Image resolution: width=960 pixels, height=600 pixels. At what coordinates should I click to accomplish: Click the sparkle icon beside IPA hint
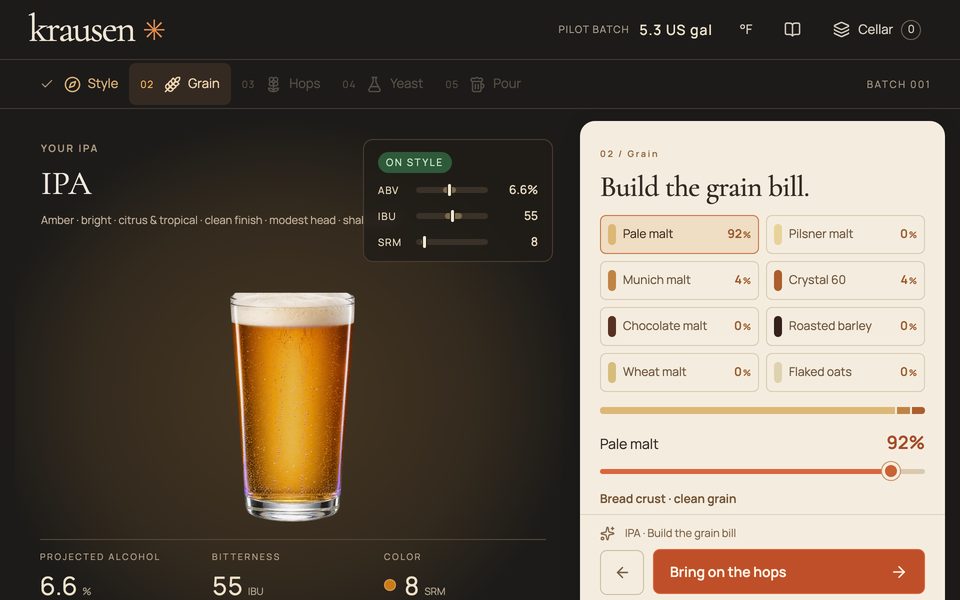tap(607, 533)
